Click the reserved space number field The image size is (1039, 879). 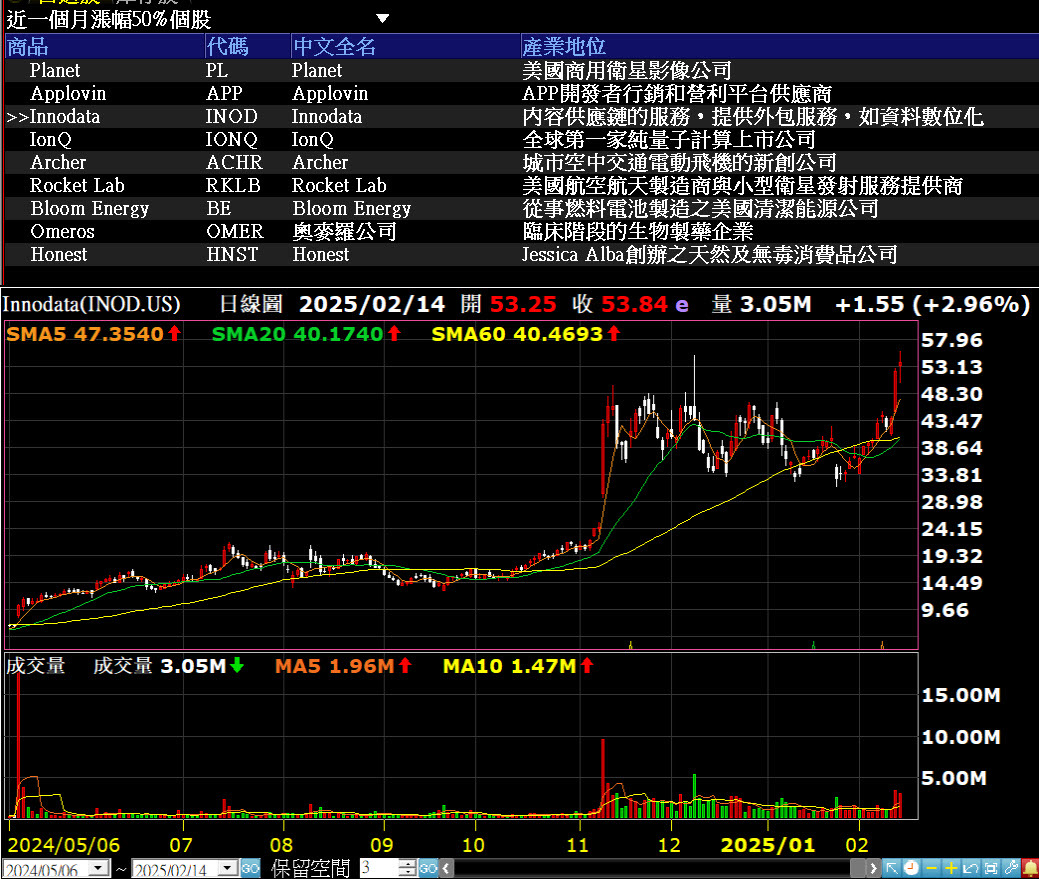click(x=378, y=869)
